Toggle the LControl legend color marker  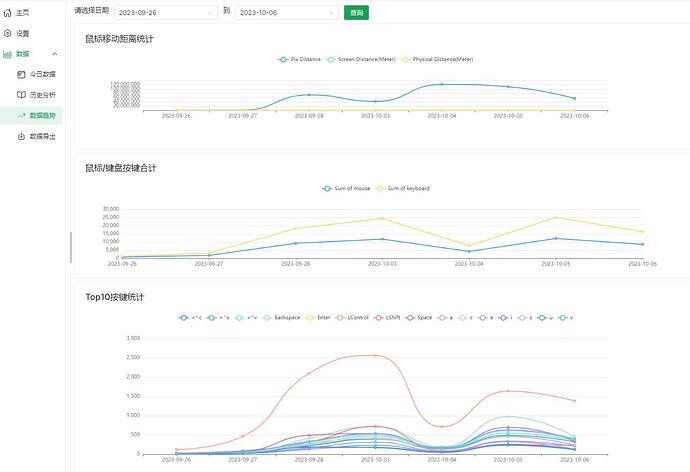pos(341,317)
